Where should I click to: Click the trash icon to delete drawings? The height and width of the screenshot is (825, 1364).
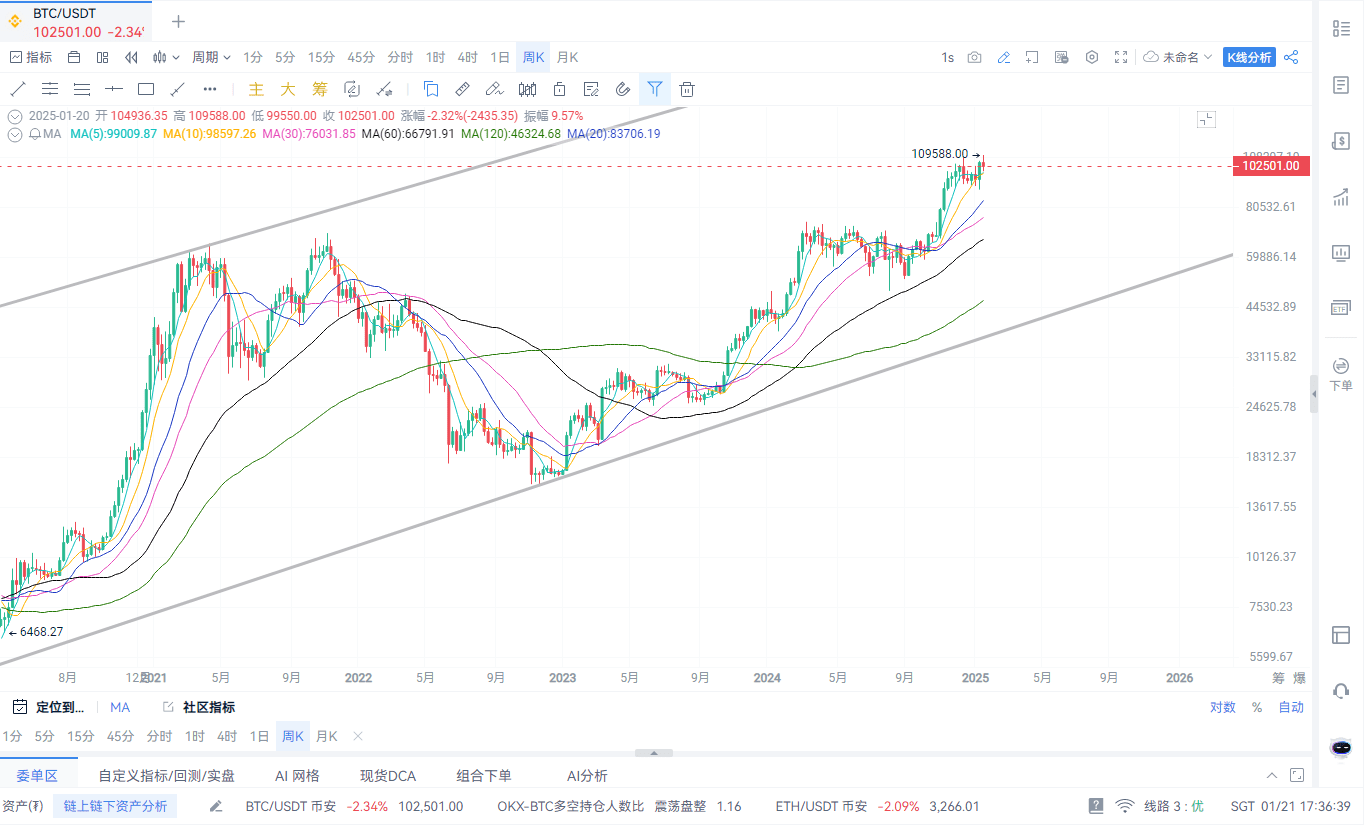tap(687, 89)
